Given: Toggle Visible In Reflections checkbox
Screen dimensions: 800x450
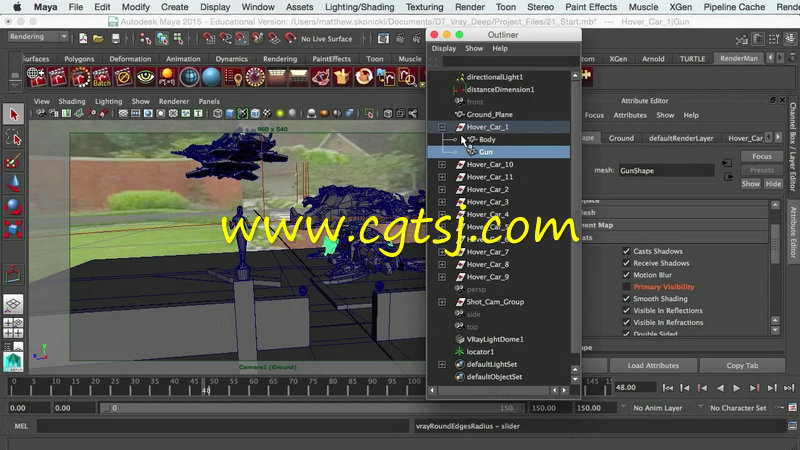Looking at the screenshot, I should coord(626,310).
